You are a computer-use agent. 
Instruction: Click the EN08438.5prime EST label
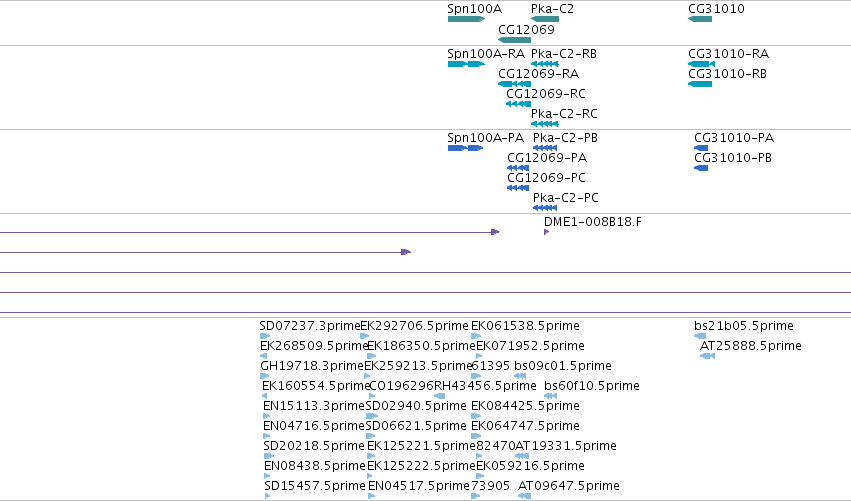tap(314, 466)
